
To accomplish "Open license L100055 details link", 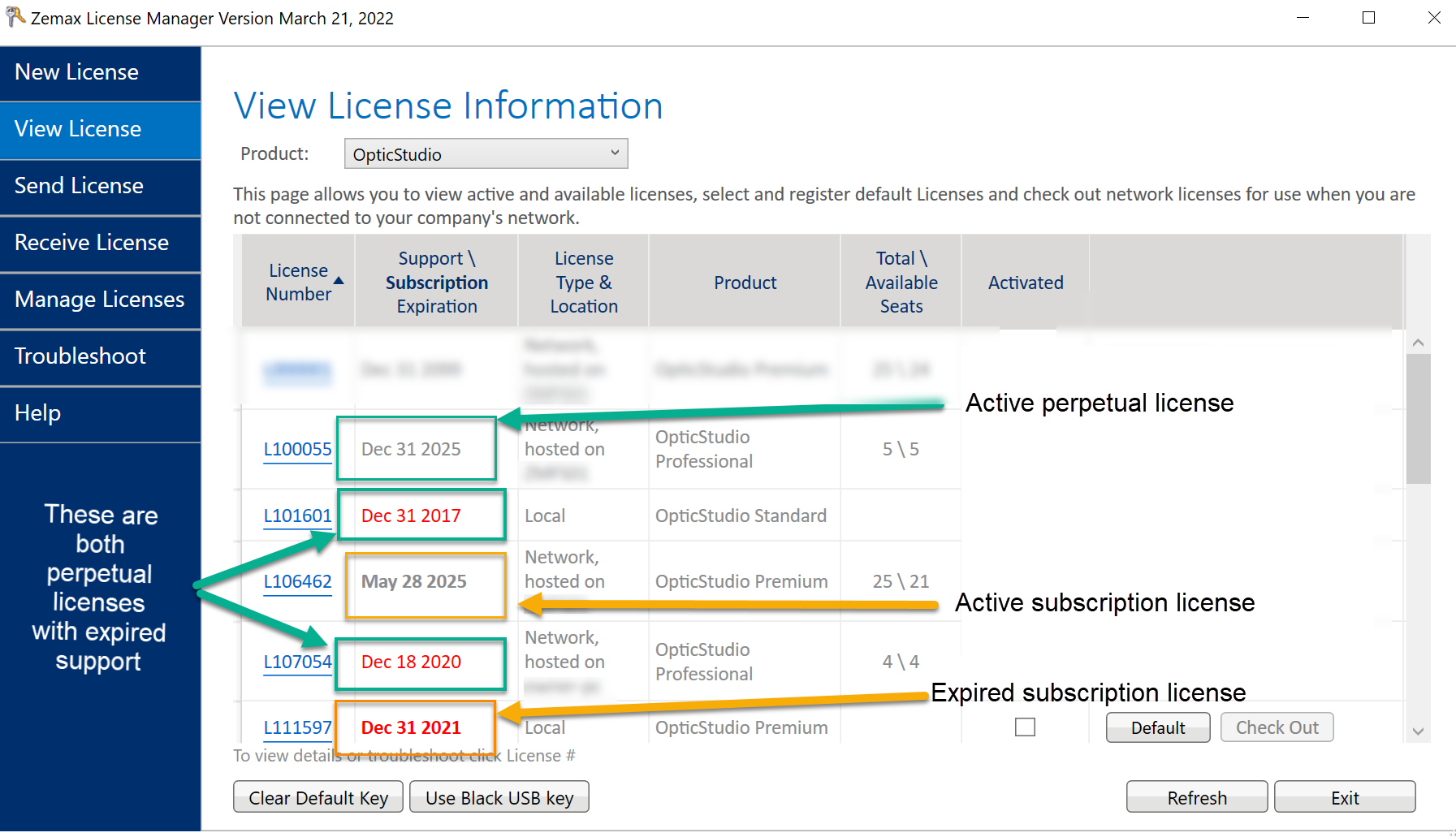I will pos(297,450).
